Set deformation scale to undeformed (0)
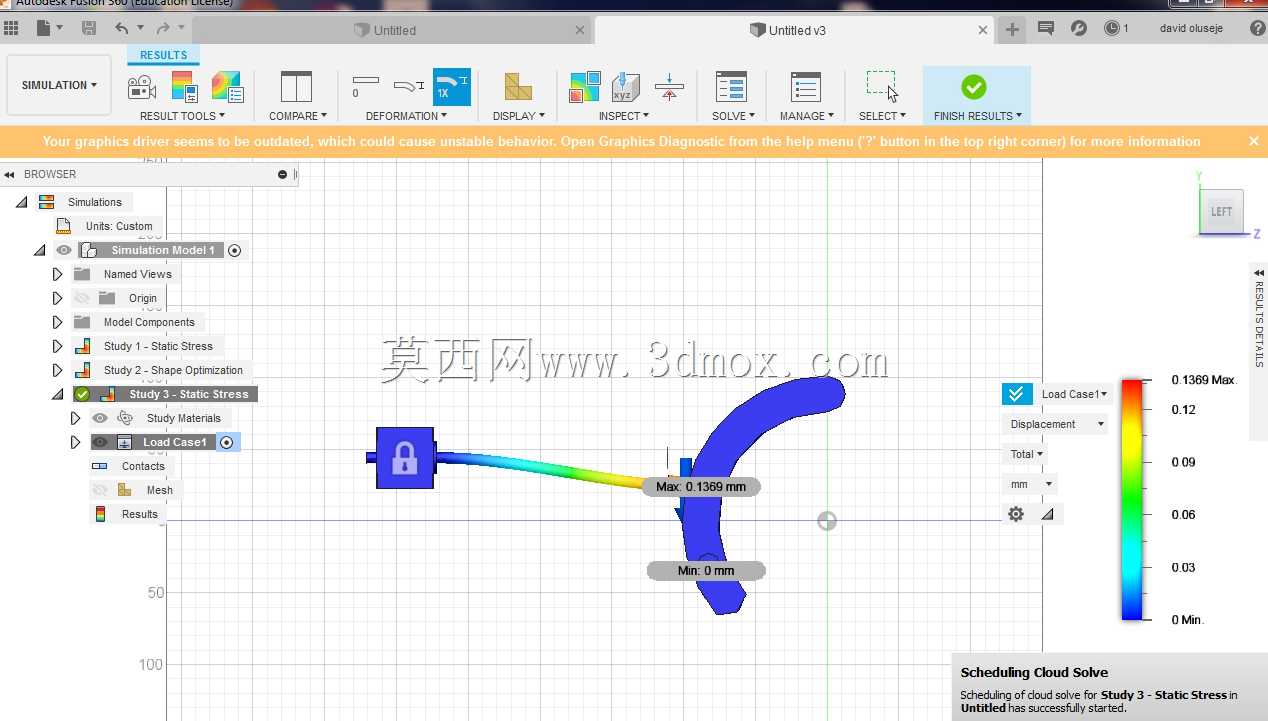Viewport: 1268px width, 721px height. [366, 87]
